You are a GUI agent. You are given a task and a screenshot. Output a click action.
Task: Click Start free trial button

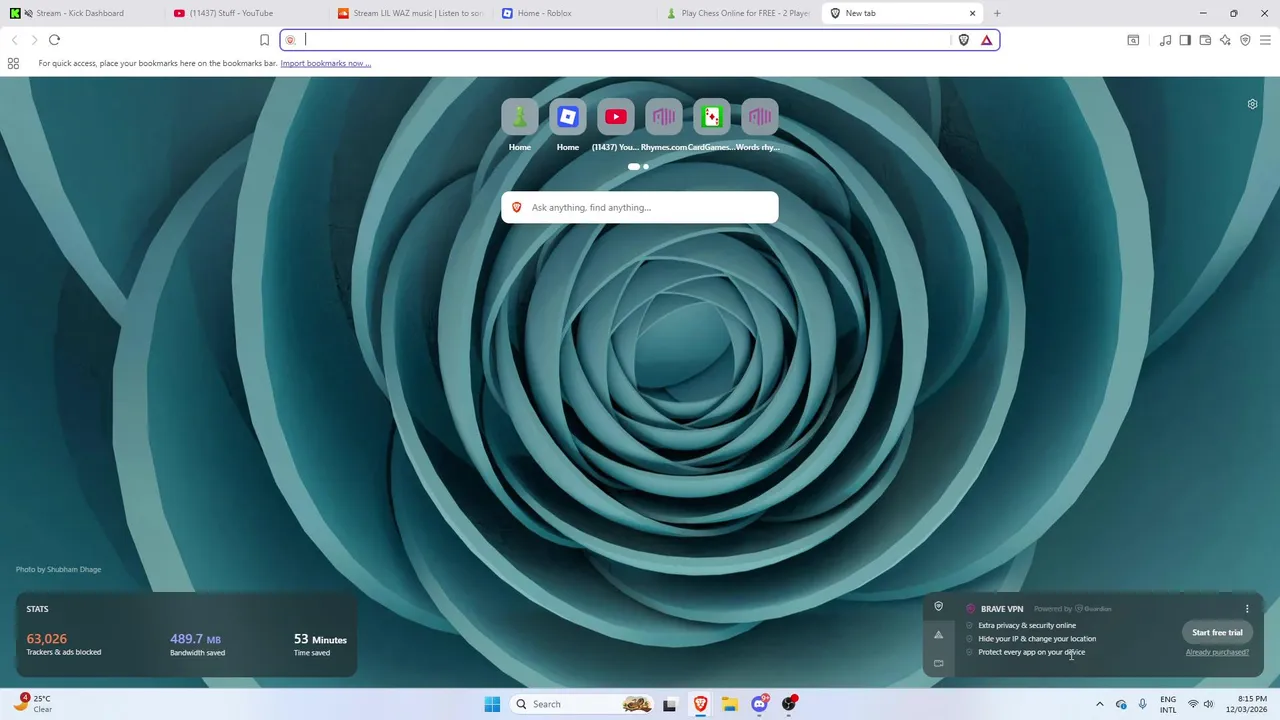1217,632
